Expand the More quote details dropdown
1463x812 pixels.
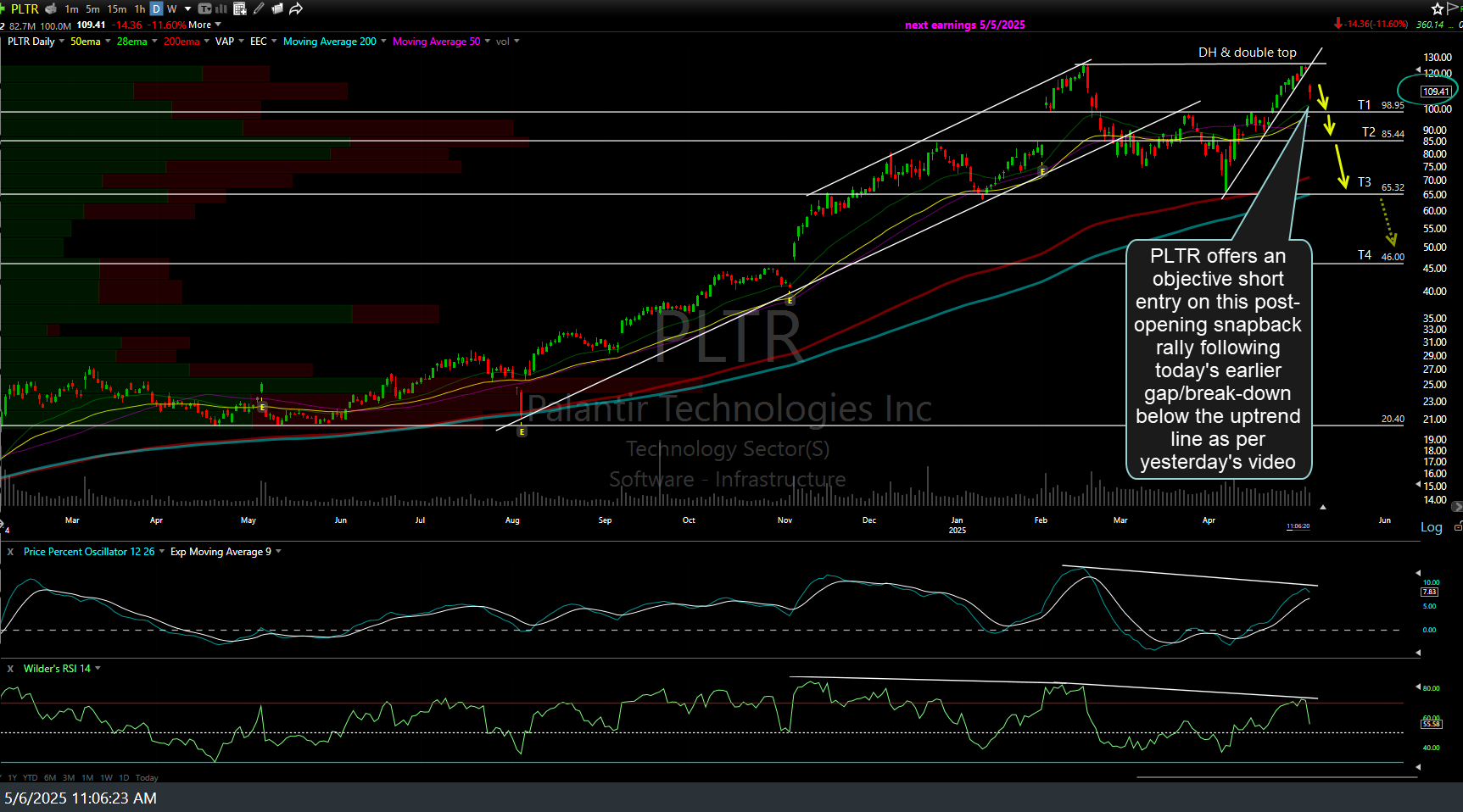click(204, 25)
